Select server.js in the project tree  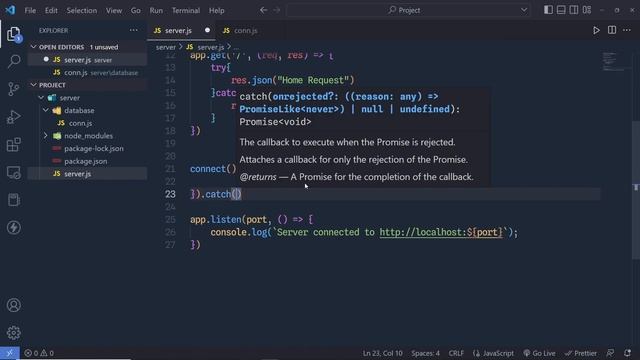tap(87, 173)
